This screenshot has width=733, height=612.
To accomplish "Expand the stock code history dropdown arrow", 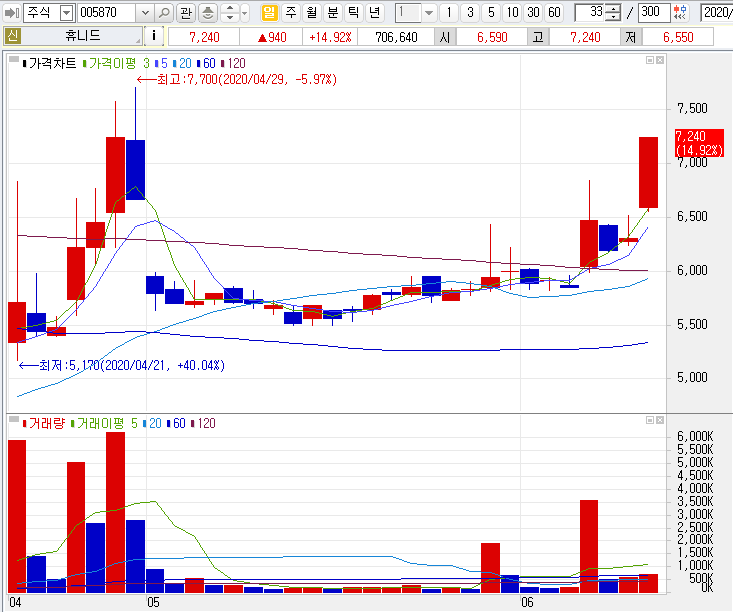I will coord(145,13).
